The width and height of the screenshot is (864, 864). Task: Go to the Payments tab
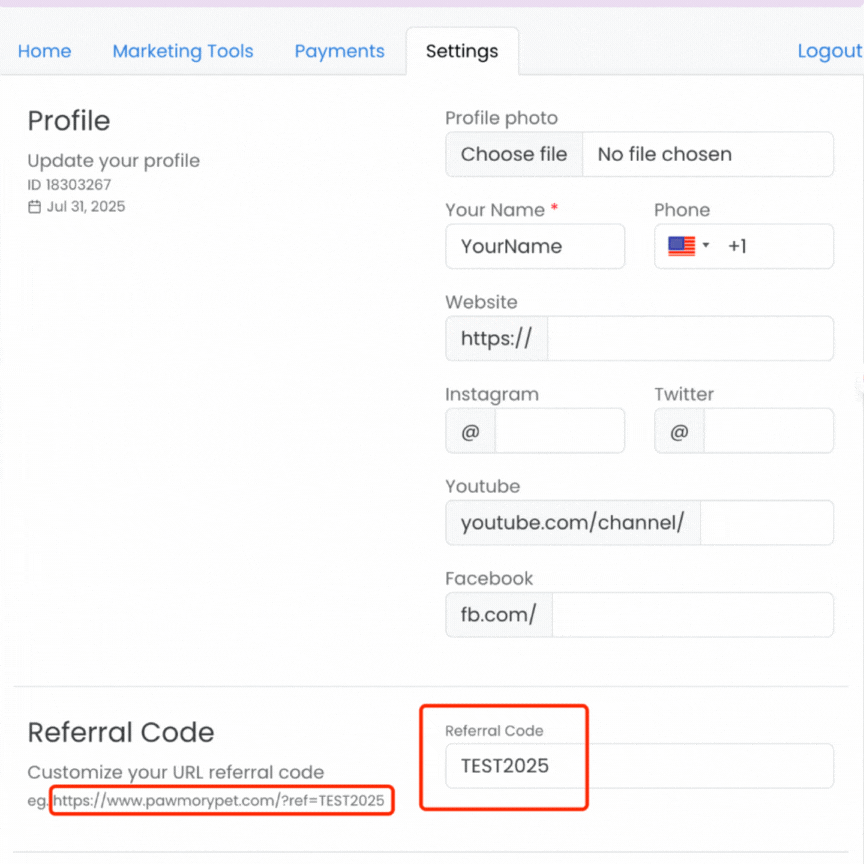pos(339,51)
